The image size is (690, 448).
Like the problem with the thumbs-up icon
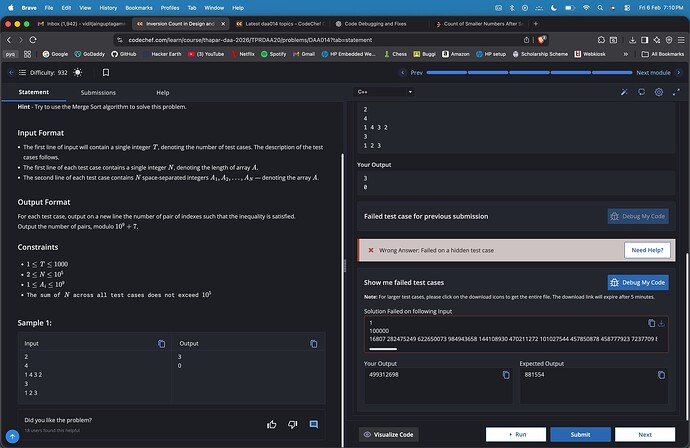click(272, 424)
